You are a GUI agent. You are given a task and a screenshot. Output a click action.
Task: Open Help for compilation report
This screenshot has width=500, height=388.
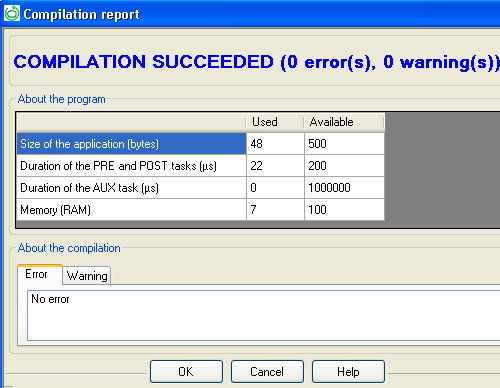tap(348, 371)
